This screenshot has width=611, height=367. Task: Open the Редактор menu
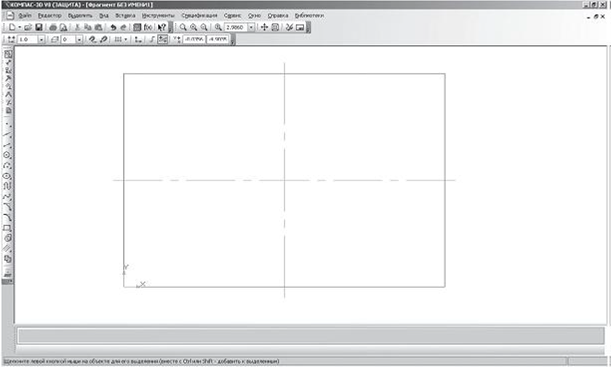(50, 16)
